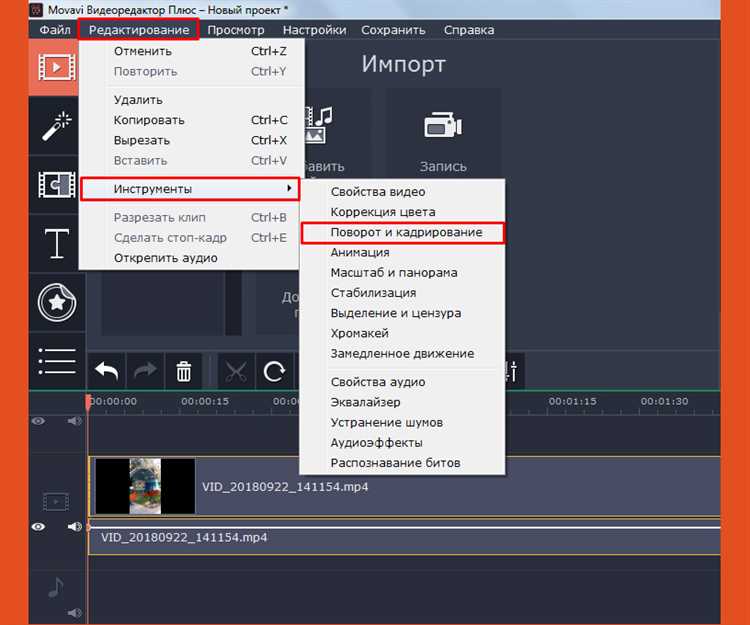Click the trash Delete icon

click(x=184, y=371)
